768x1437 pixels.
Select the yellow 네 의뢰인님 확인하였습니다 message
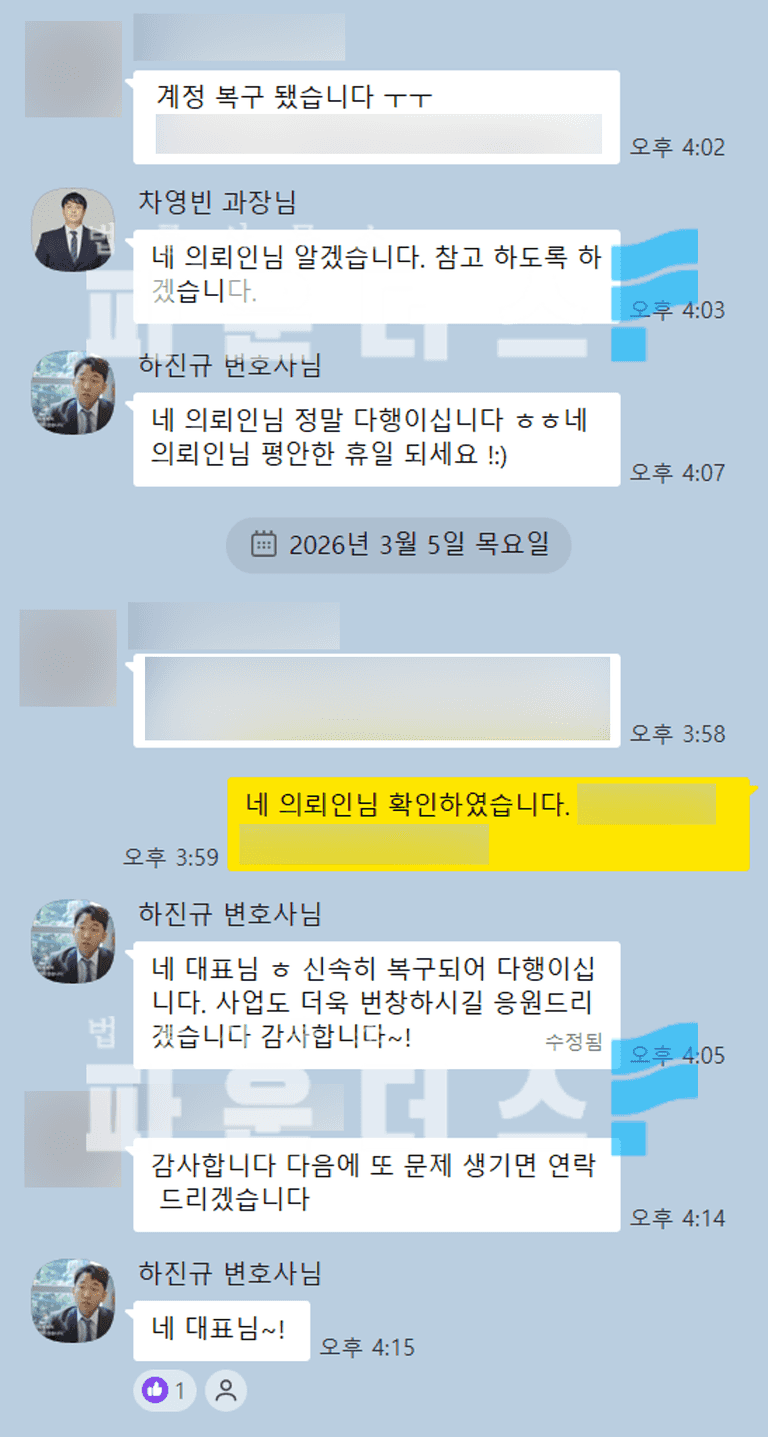[488, 824]
